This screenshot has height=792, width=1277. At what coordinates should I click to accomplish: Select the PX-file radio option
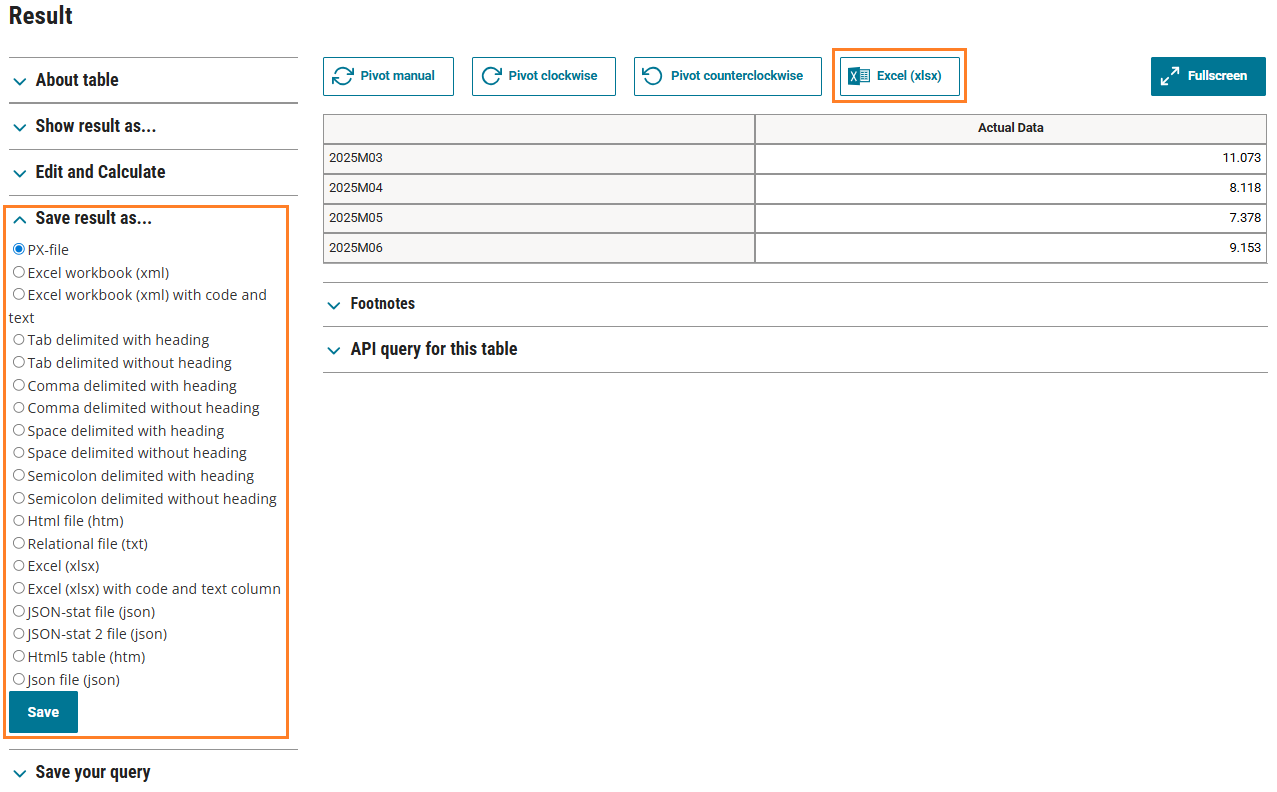coord(19,249)
